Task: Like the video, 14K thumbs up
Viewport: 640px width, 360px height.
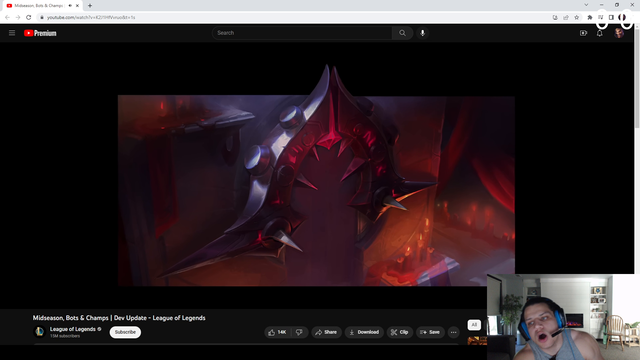Action: [x=277, y=332]
